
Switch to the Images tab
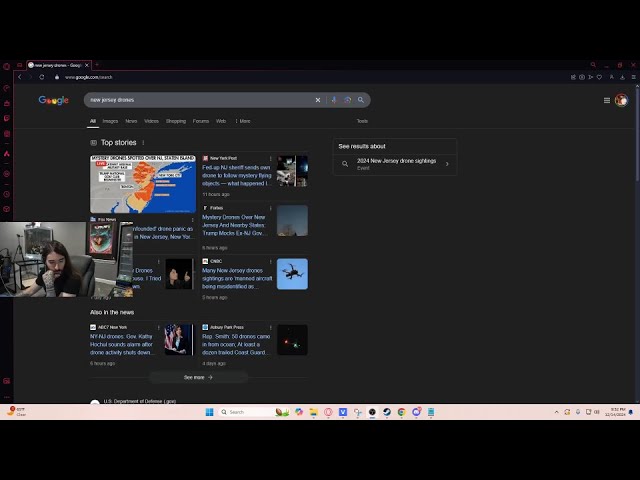pyautogui.click(x=110, y=121)
